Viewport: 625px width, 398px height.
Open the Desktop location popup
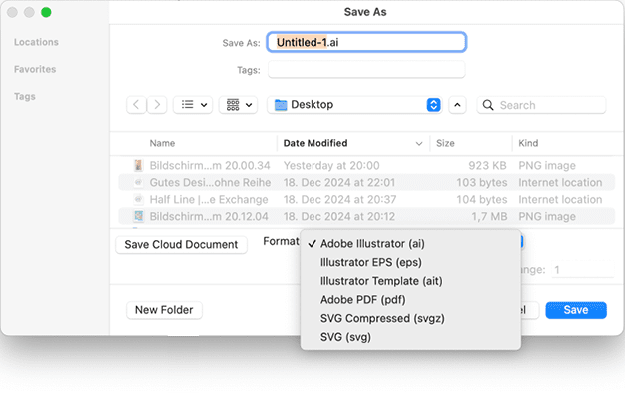click(355, 105)
